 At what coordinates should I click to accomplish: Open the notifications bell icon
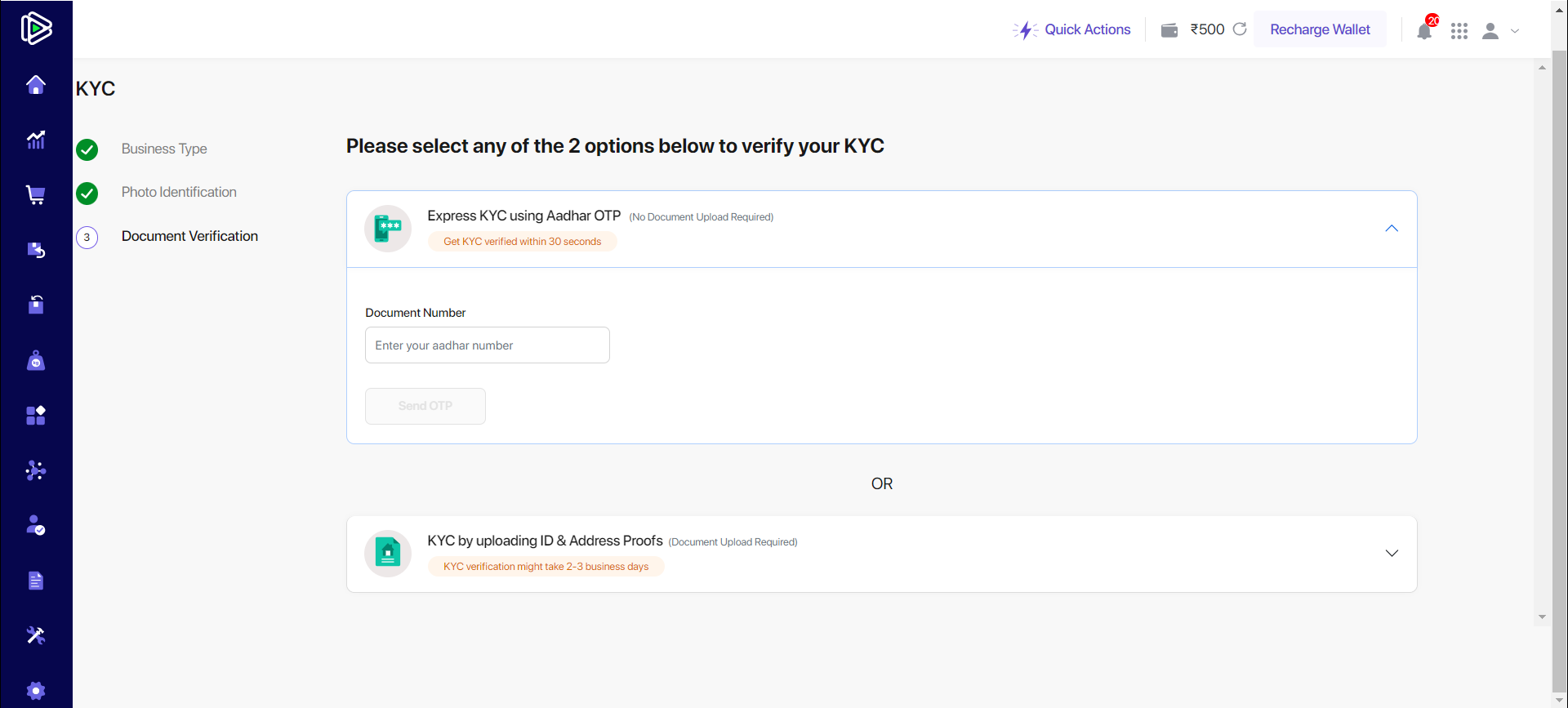(x=1424, y=31)
